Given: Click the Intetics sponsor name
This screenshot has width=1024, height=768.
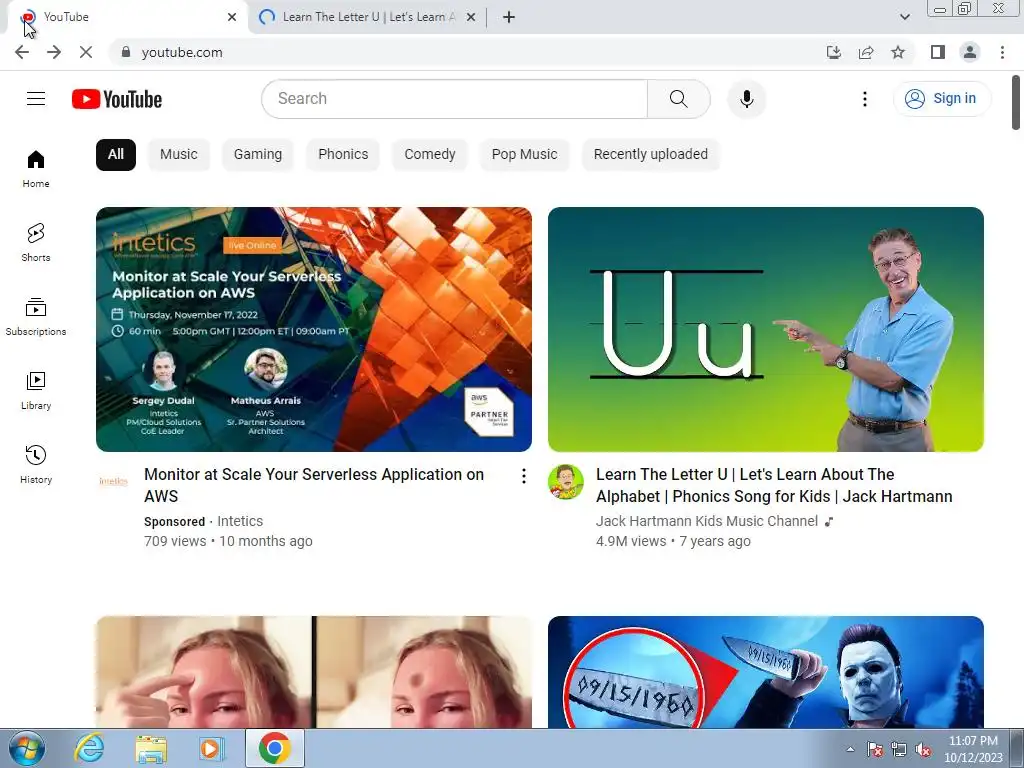Looking at the screenshot, I should click(x=240, y=521).
